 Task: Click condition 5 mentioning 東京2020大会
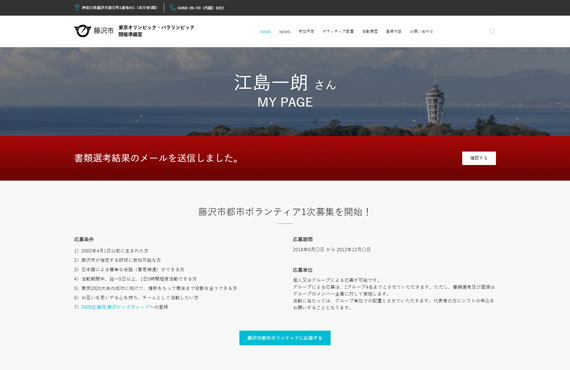click(156, 288)
